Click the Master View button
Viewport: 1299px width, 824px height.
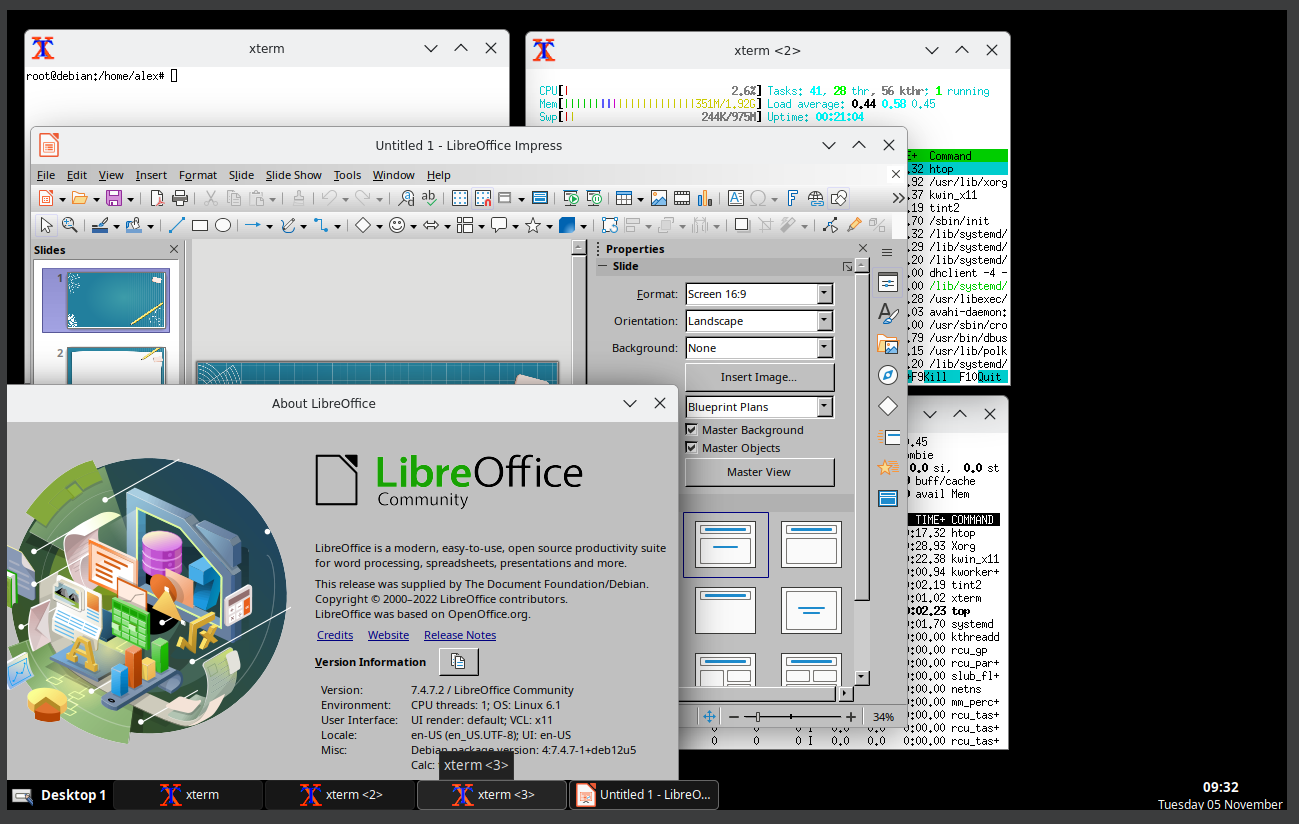[759, 472]
